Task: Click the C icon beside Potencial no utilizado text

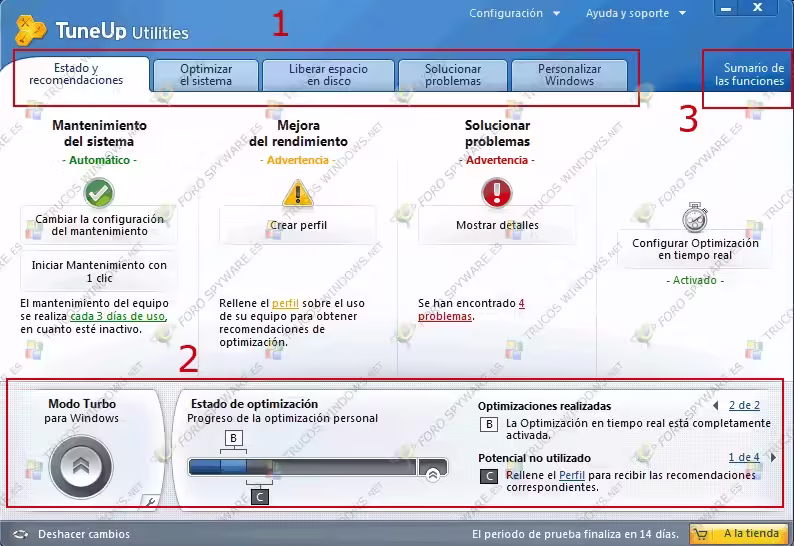Action: pyautogui.click(x=489, y=476)
